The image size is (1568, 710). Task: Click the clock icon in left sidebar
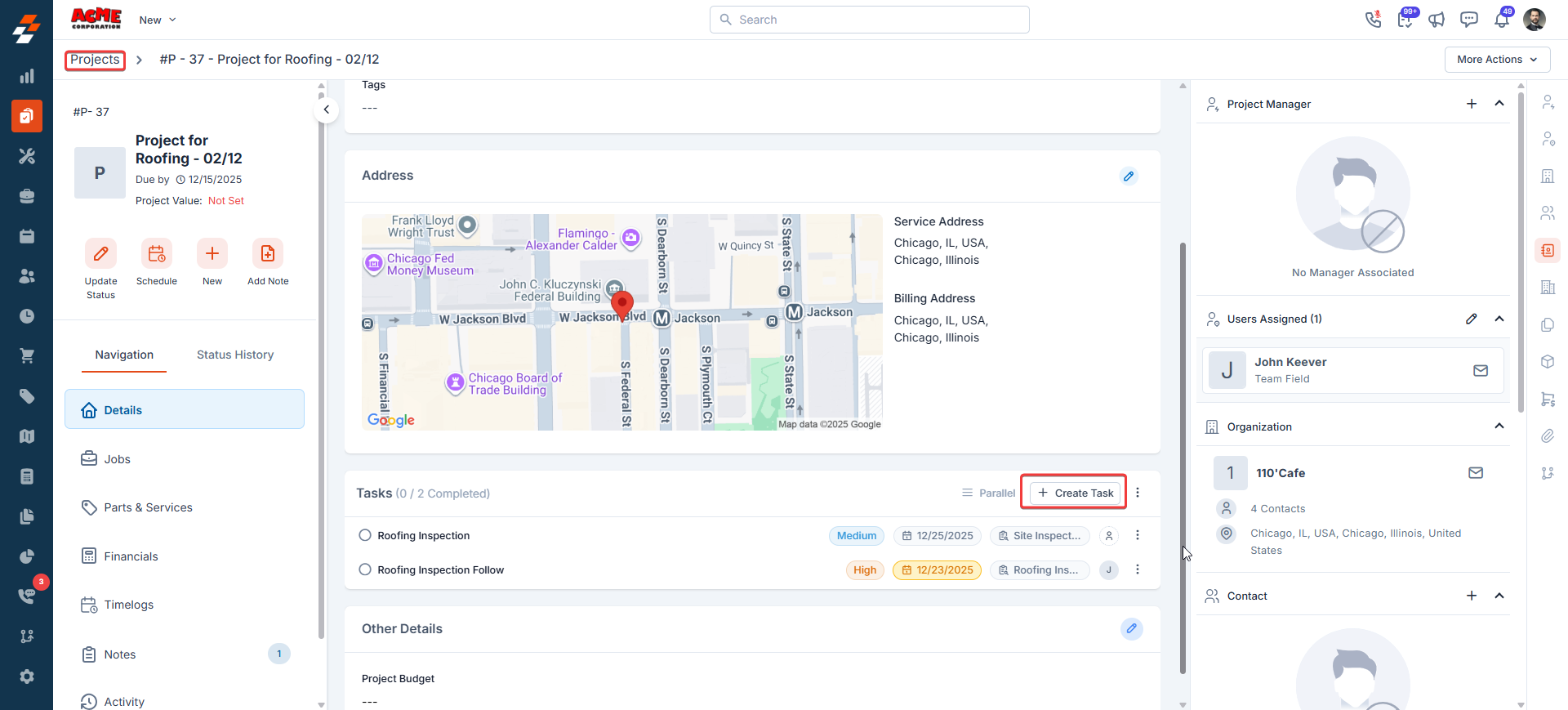(x=27, y=316)
